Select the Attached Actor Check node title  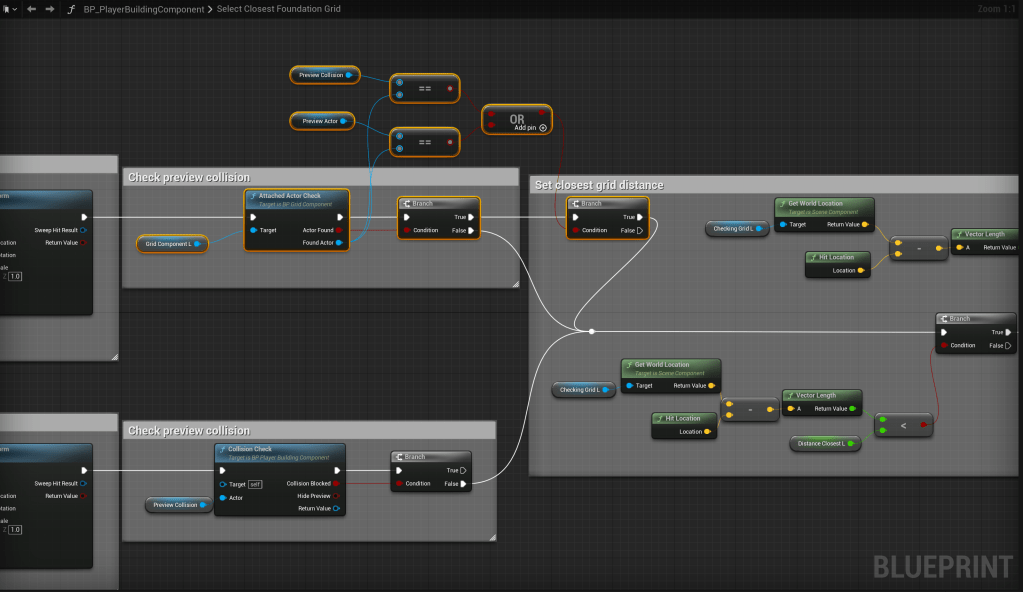point(290,196)
